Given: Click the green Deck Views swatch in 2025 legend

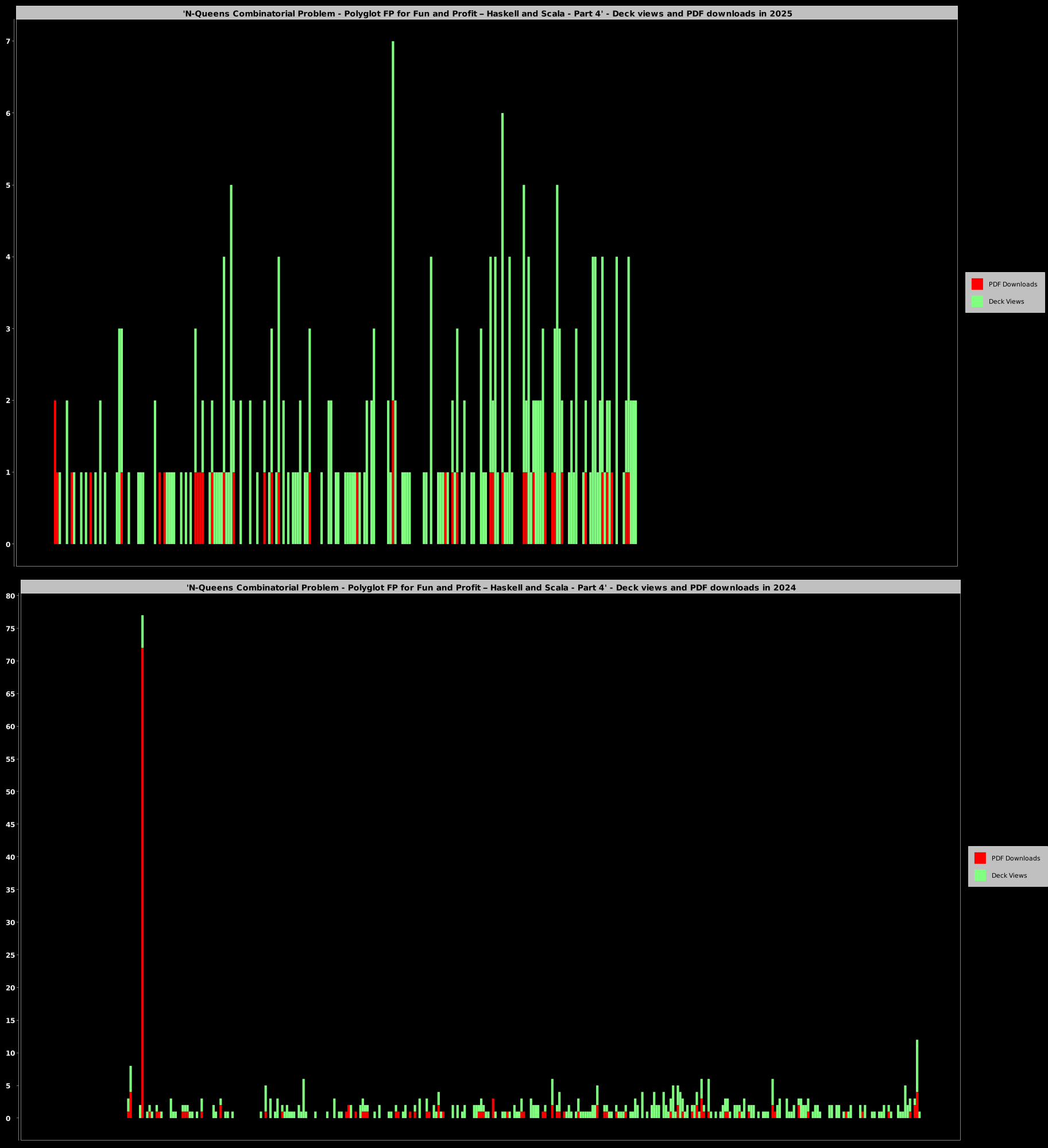Looking at the screenshot, I should tap(977, 301).
